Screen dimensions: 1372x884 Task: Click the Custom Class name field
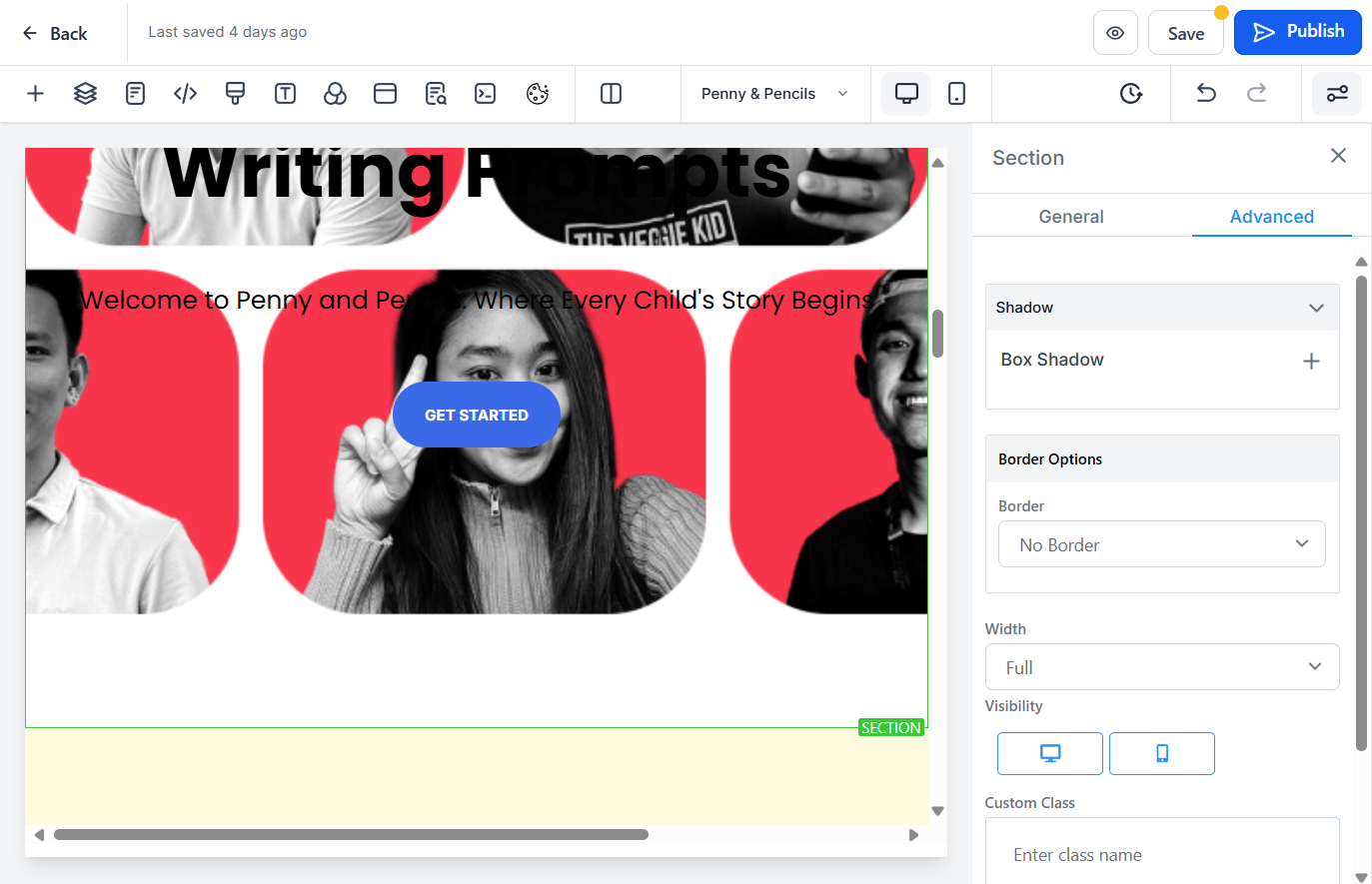1162,854
